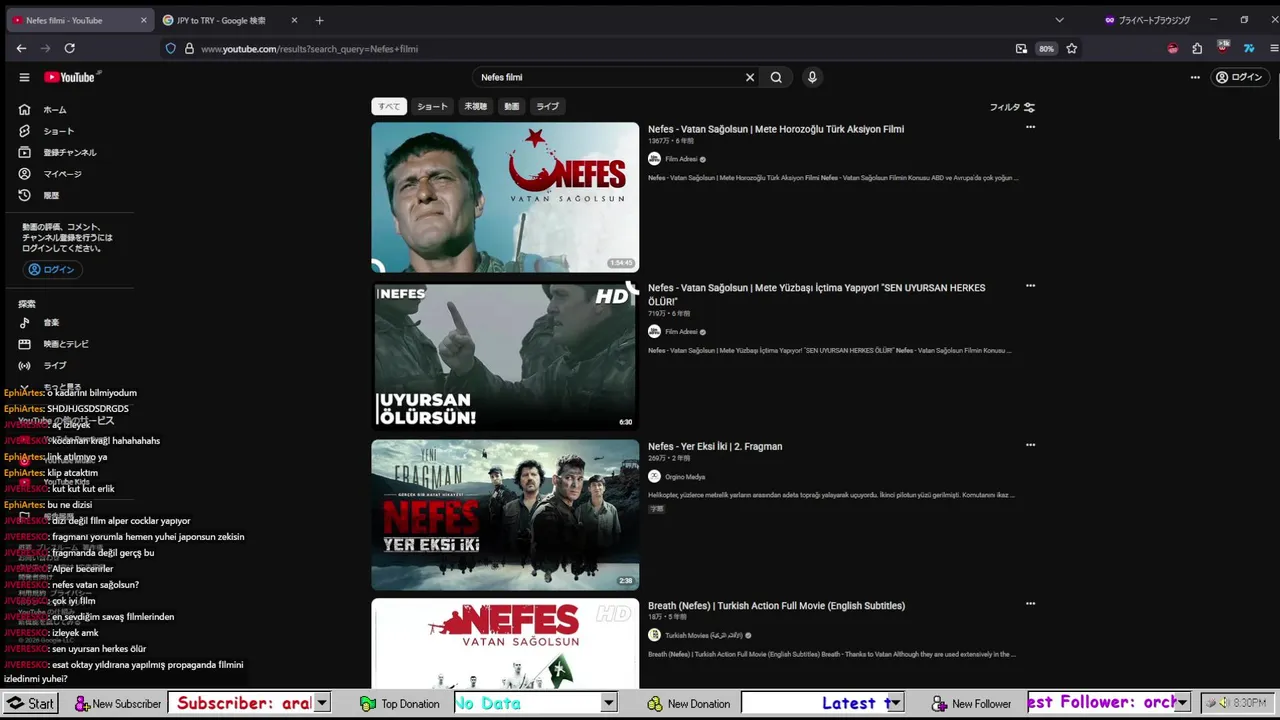Open more options for the Türk Aksiyon Filmi result
Screen dimensions: 1280x720
[x=1030, y=127]
